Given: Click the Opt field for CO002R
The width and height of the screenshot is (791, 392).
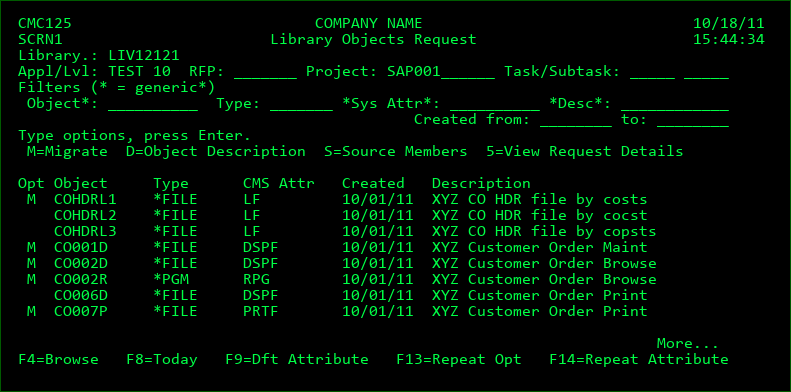Looking at the screenshot, I should 31,279.
